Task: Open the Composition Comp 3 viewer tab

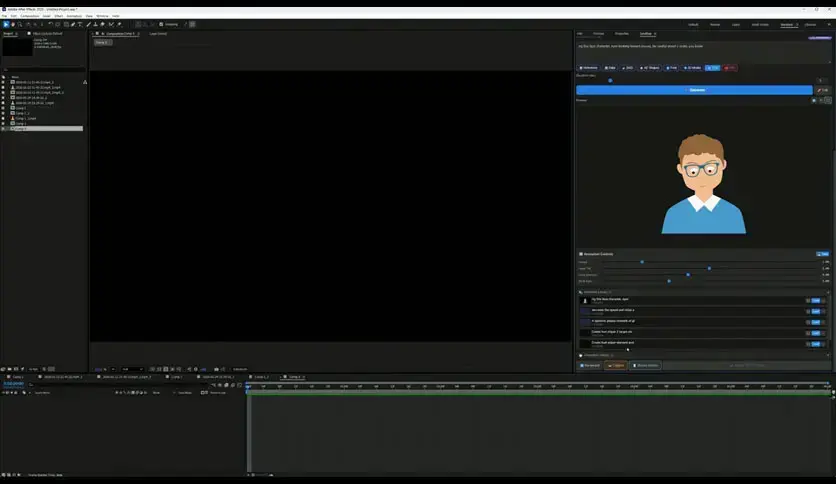Action: [x=122, y=34]
